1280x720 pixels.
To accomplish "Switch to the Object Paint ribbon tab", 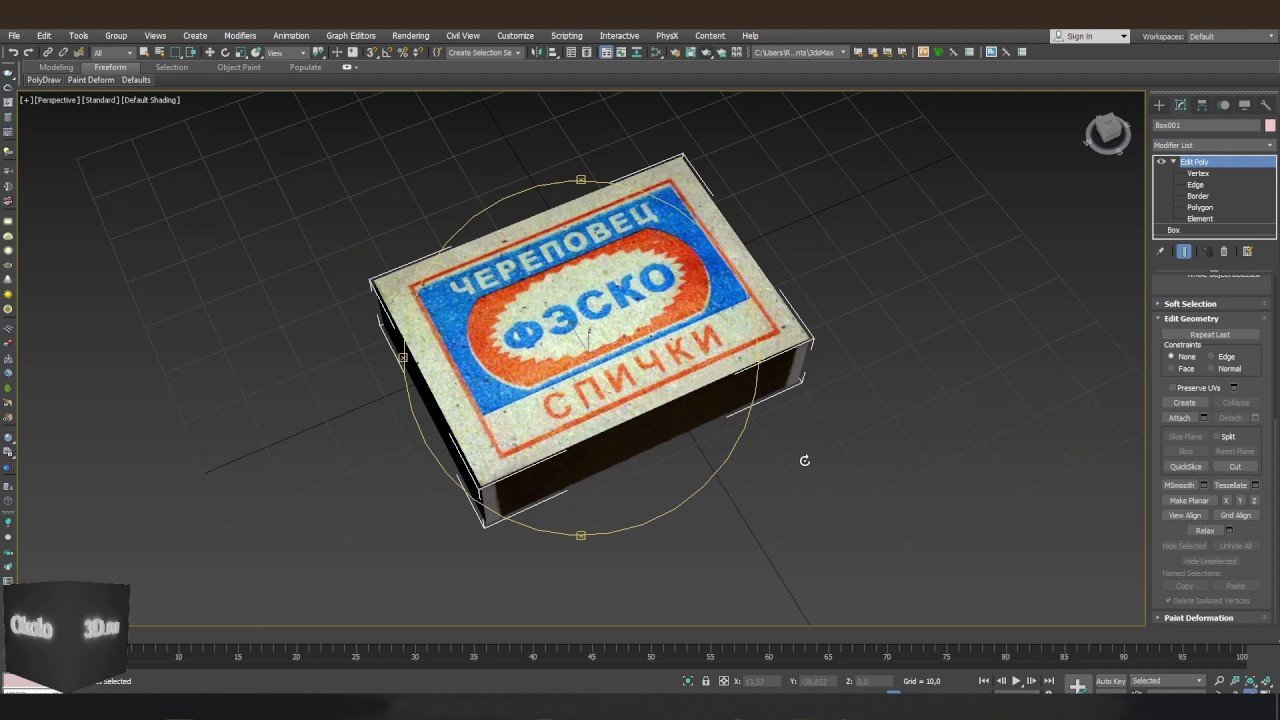I will point(239,67).
